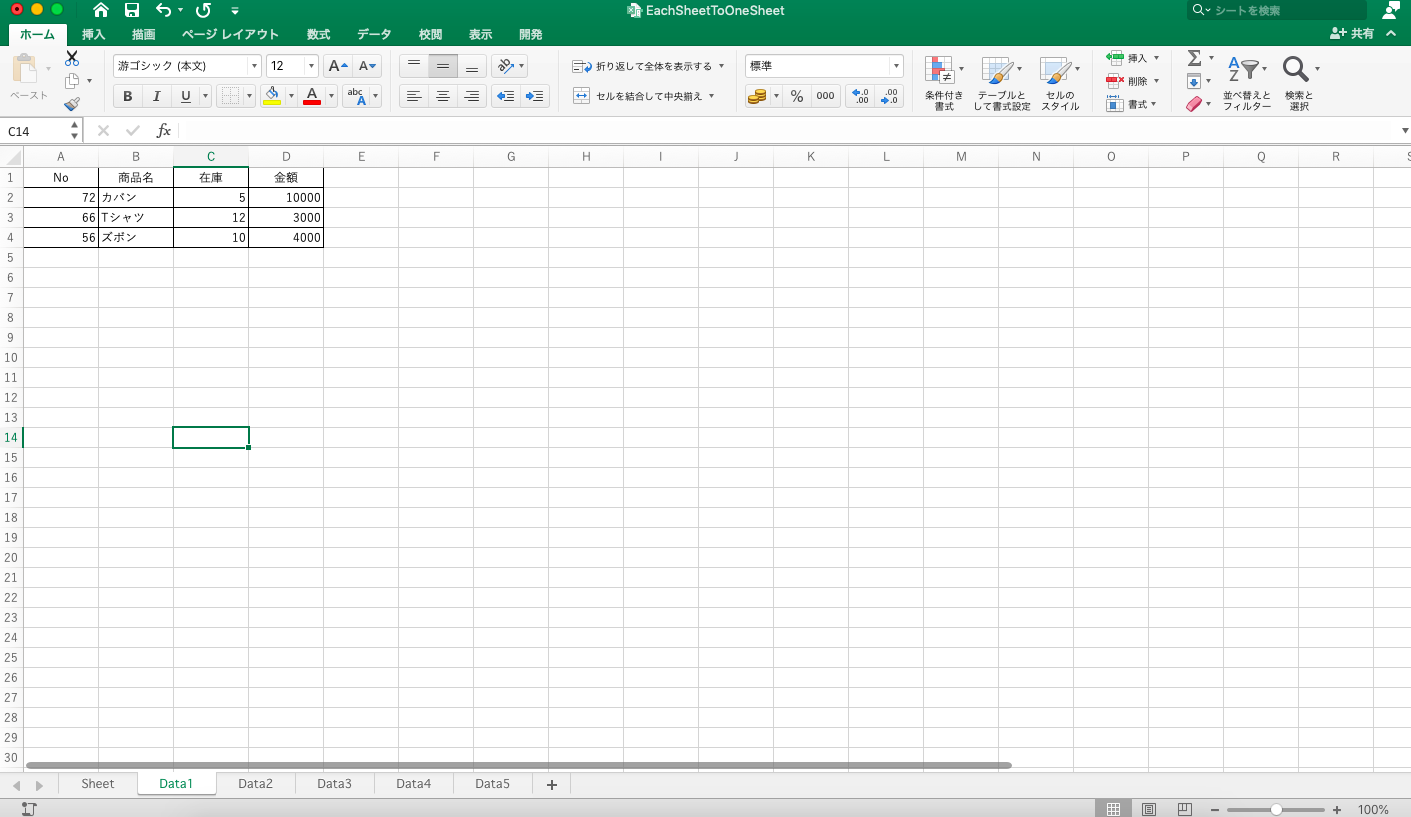Click the AutoSum sigma icon

point(1194,58)
